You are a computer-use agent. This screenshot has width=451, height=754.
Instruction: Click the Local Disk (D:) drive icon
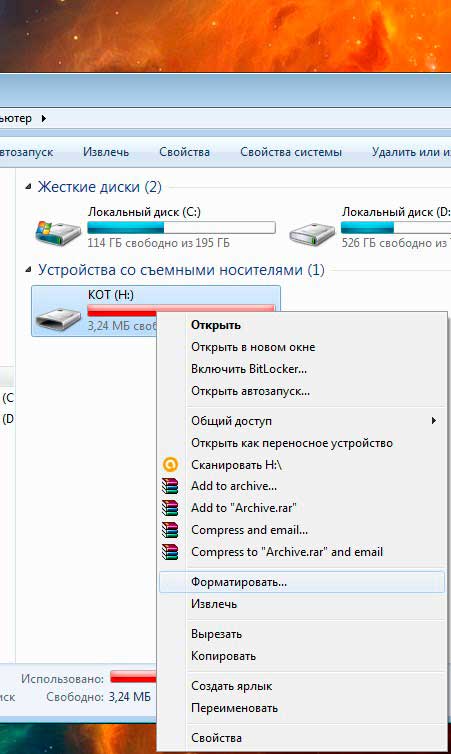pos(312,233)
